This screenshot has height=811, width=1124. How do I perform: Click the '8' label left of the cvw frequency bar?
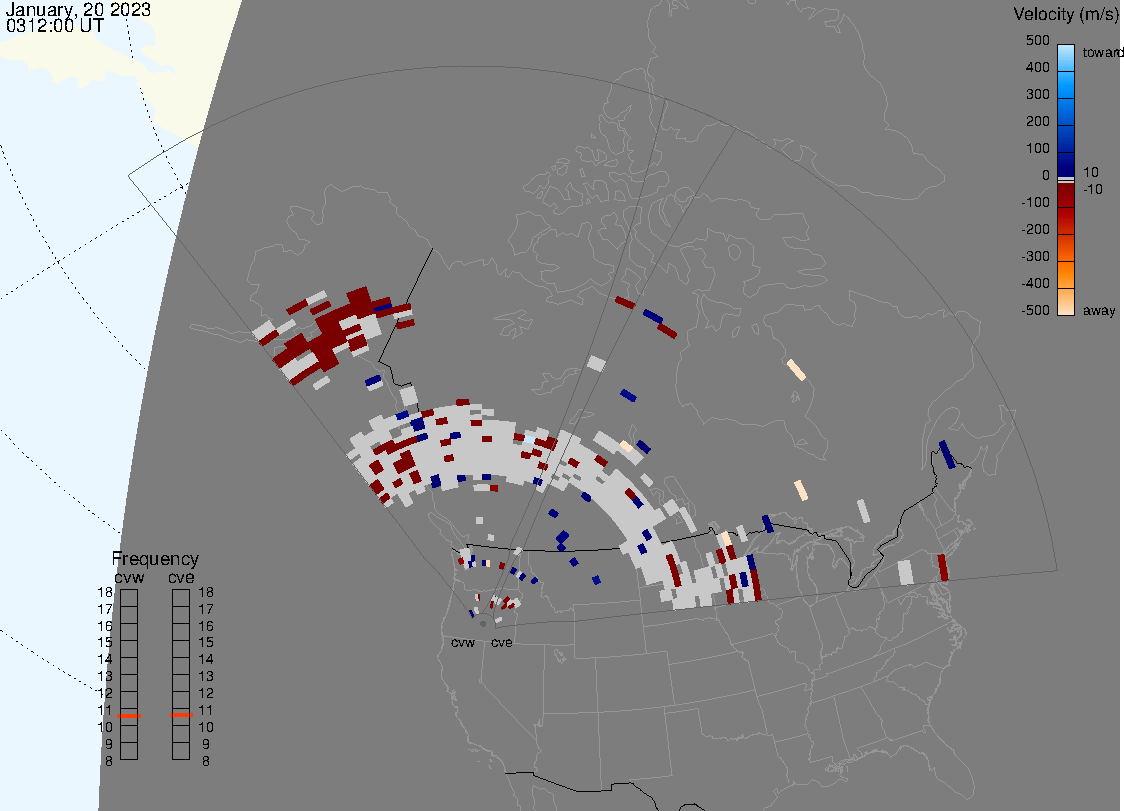(x=109, y=761)
